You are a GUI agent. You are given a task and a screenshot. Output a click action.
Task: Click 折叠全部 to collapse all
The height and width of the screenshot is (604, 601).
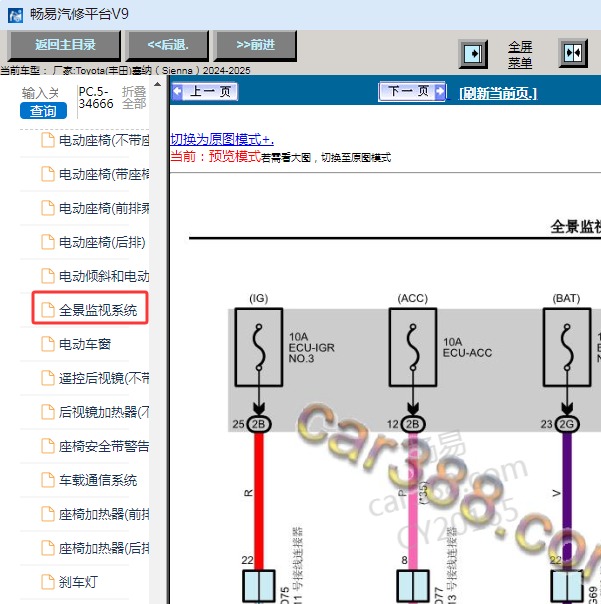pos(134,97)
